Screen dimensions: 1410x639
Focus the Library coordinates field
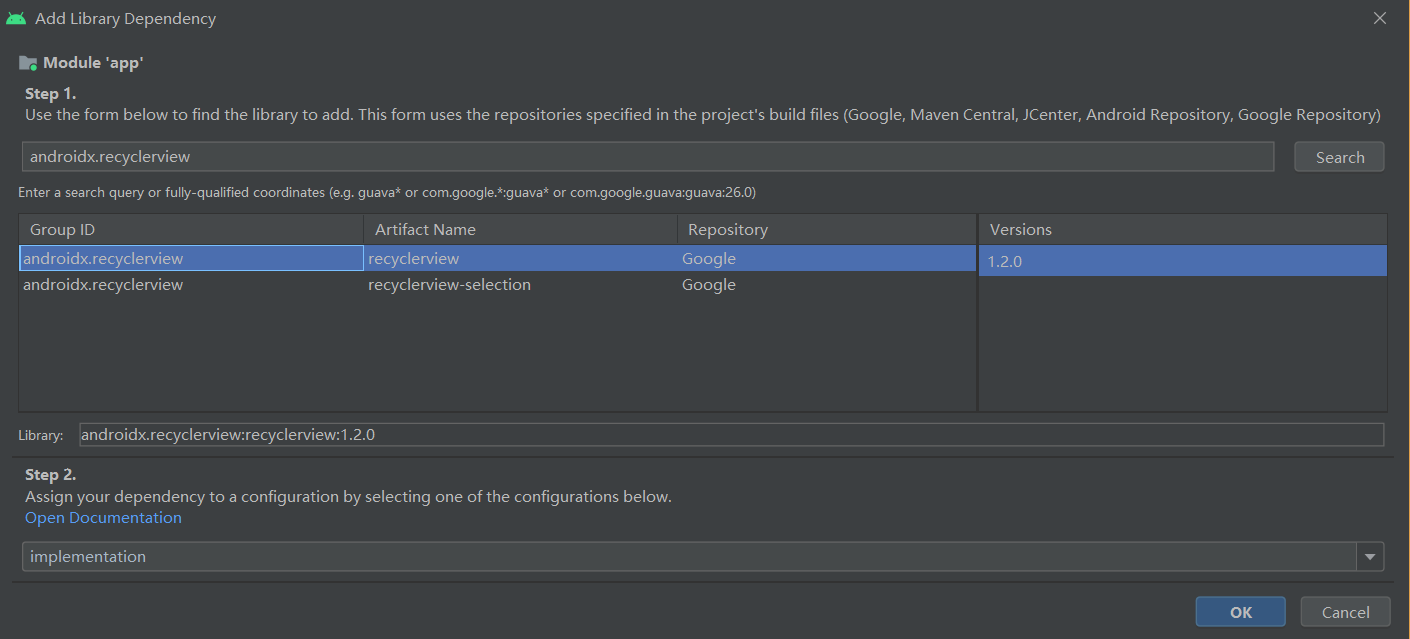click(732, 434)
